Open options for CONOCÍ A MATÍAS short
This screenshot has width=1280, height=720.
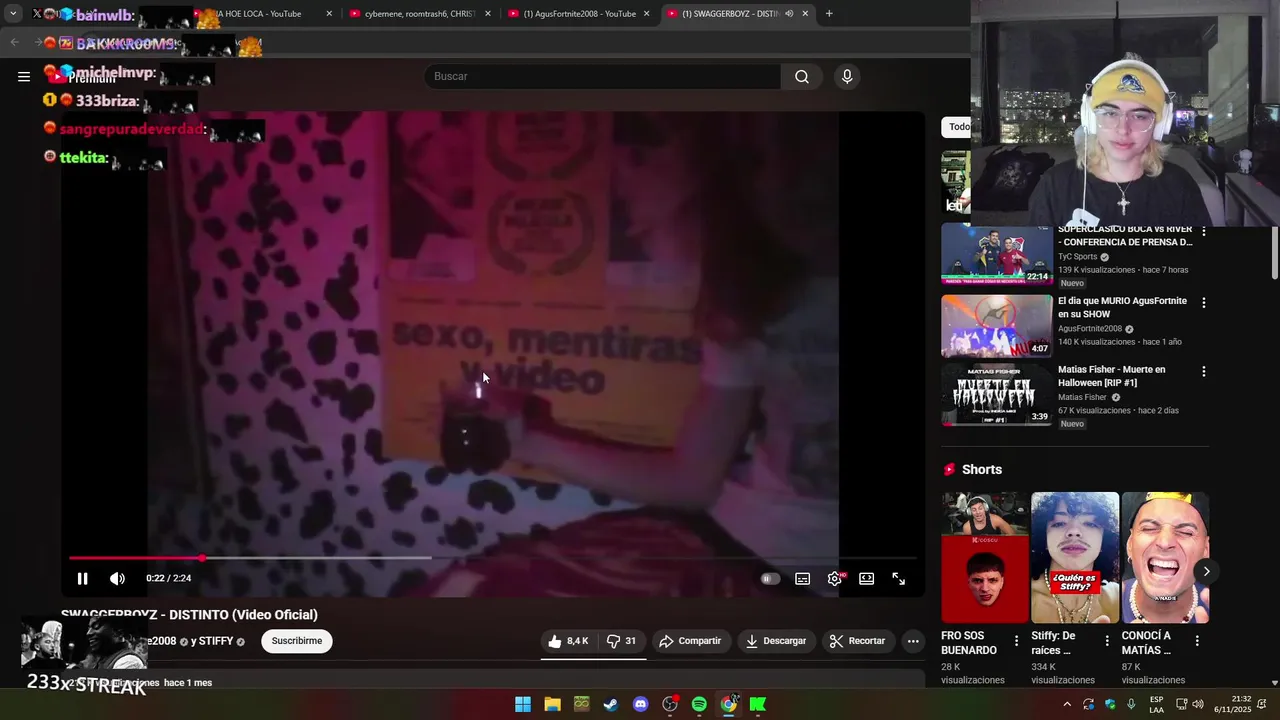click(1196, 641)
